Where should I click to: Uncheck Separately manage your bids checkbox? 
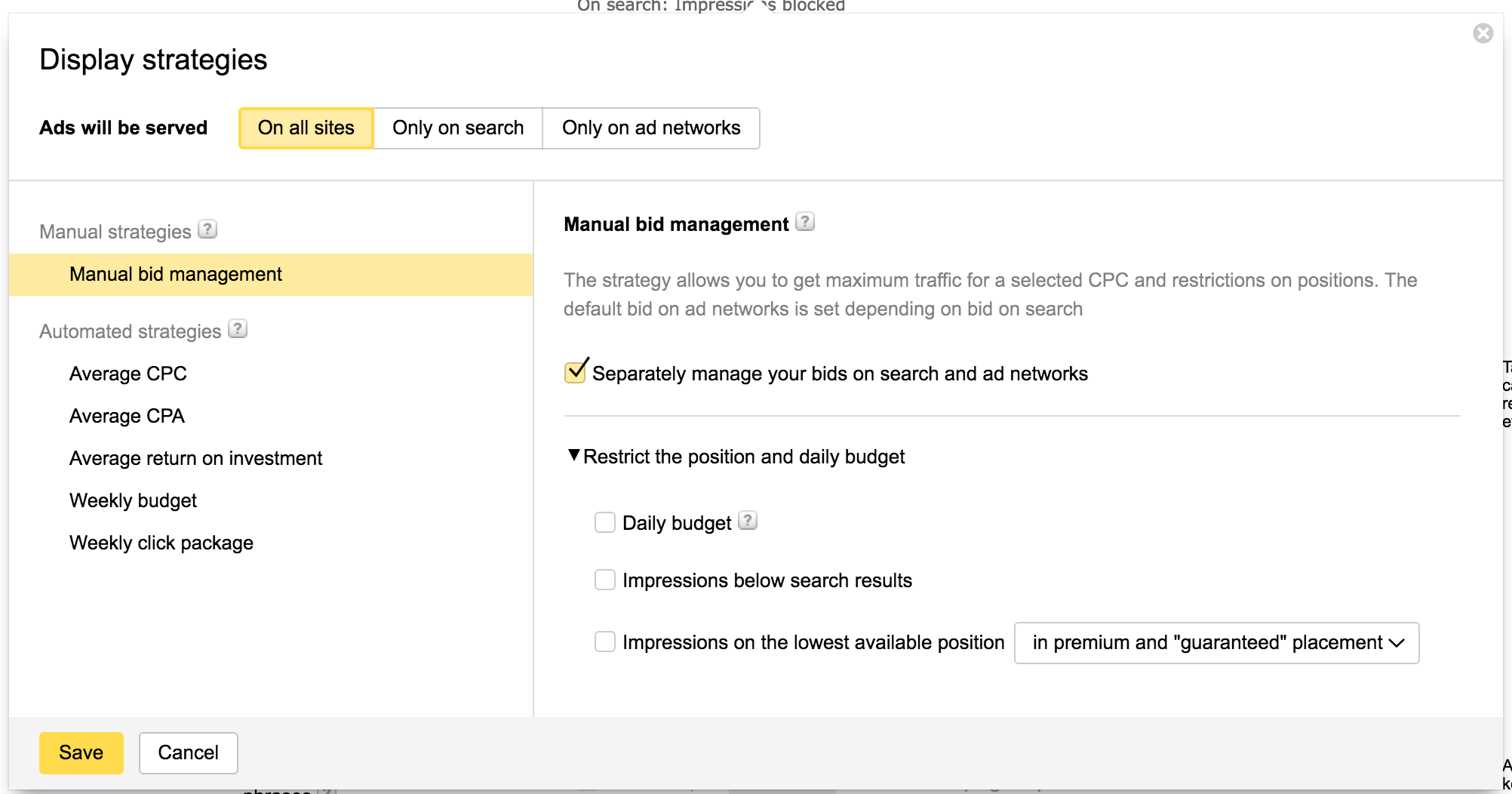click(x=576, y=372)
